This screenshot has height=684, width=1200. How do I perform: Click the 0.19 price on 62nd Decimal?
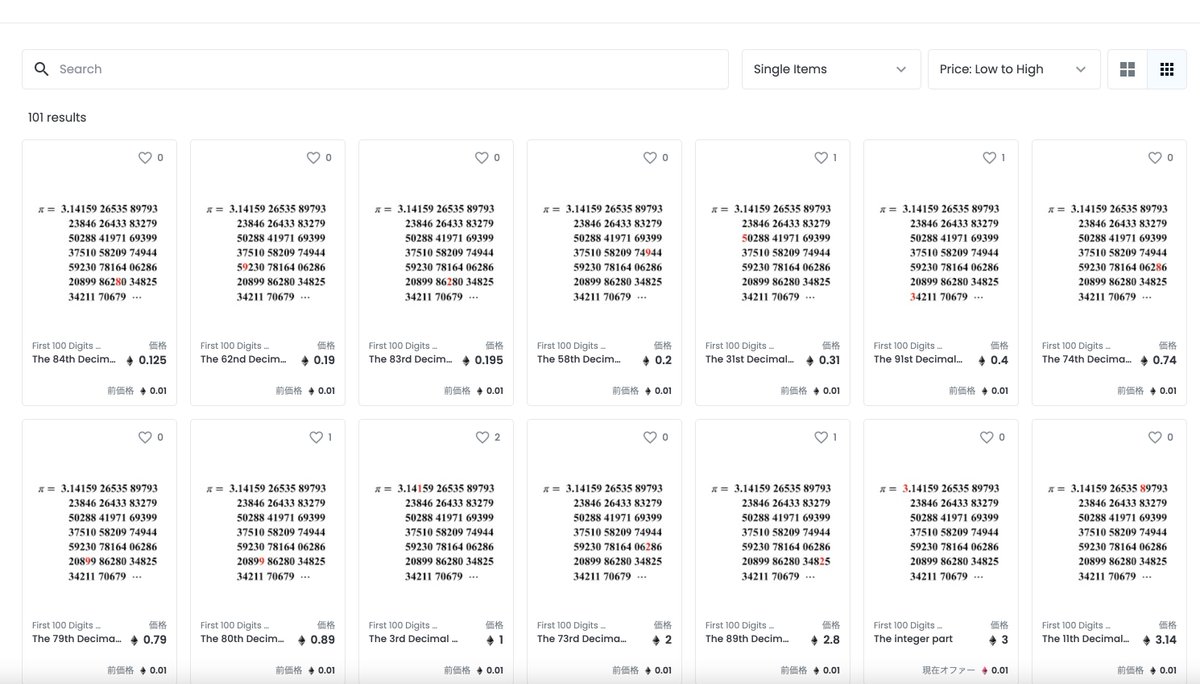(x=324, y=360)
